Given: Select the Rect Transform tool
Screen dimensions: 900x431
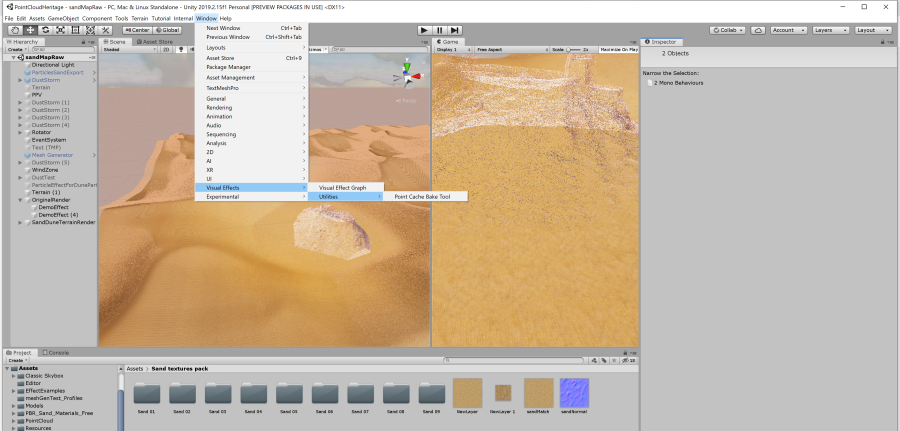Looking at the screenshot, I should (x=75, y=30).
